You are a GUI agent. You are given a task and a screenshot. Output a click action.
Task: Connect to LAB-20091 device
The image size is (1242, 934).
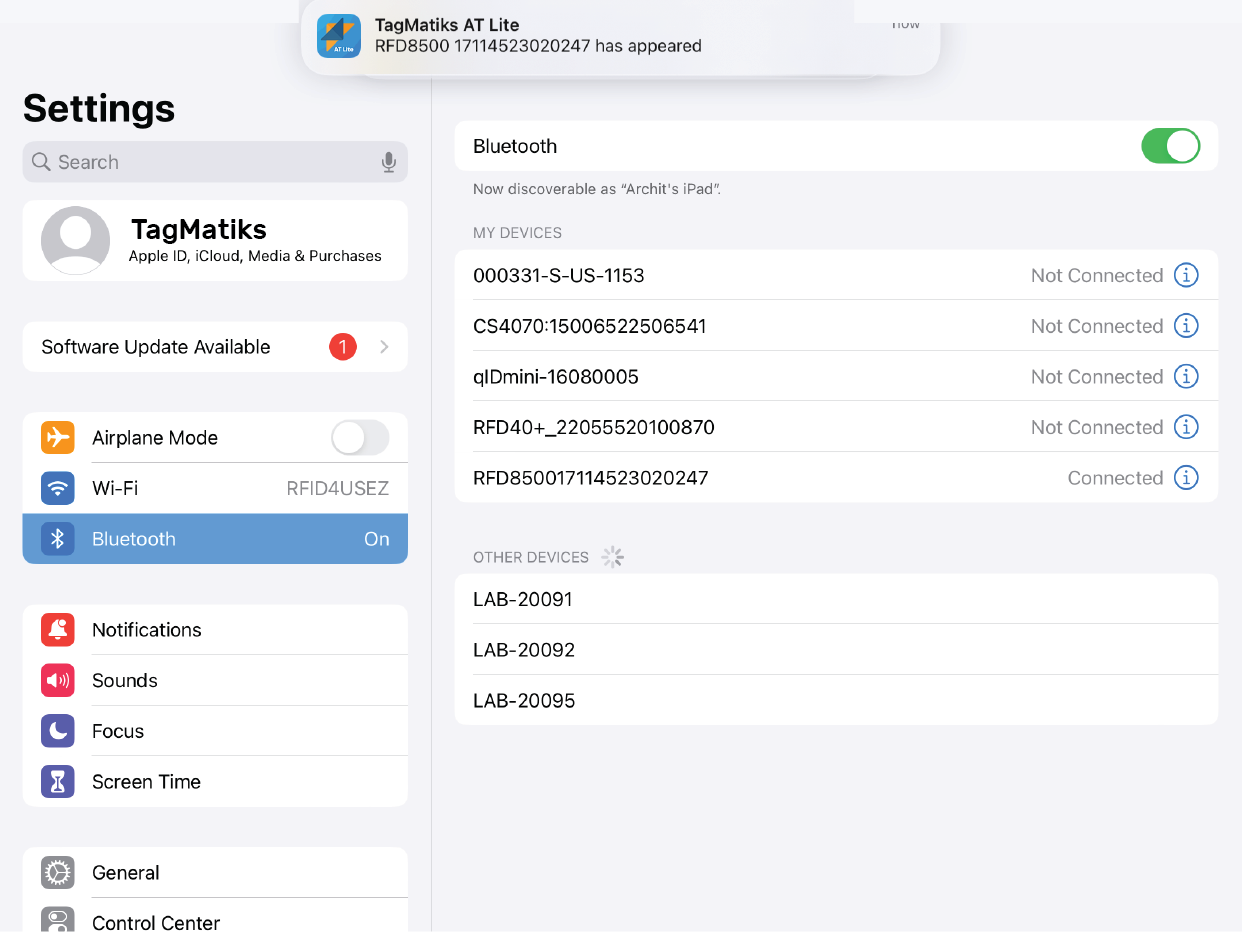pos(835,599)
